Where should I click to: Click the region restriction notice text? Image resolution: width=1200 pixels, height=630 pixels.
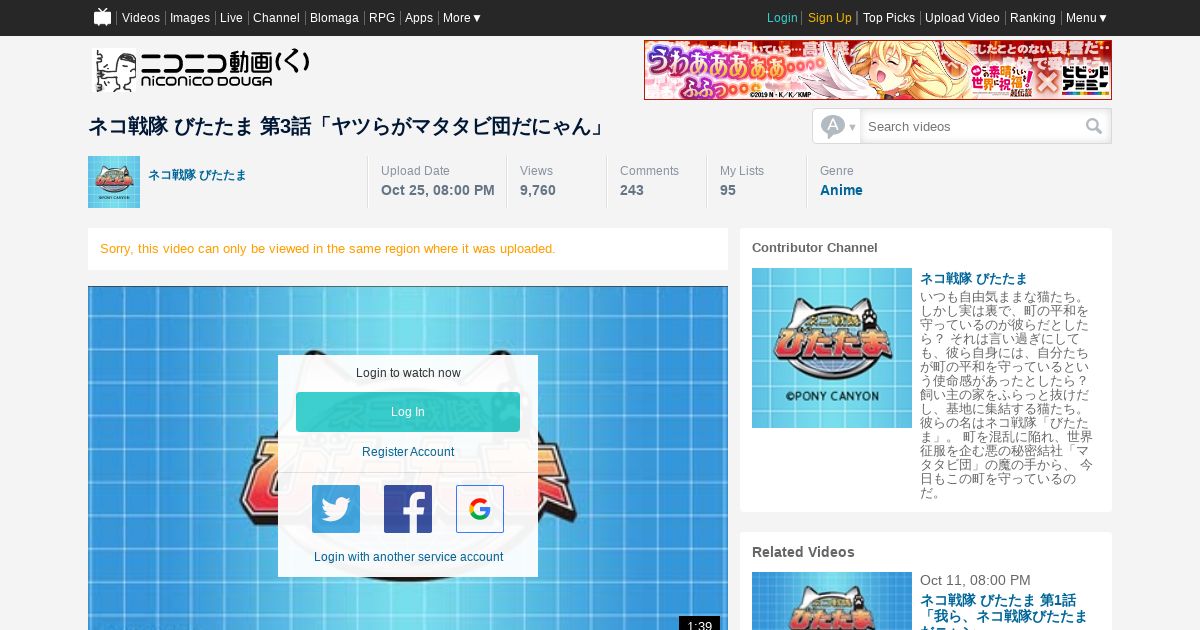point(328,249)
